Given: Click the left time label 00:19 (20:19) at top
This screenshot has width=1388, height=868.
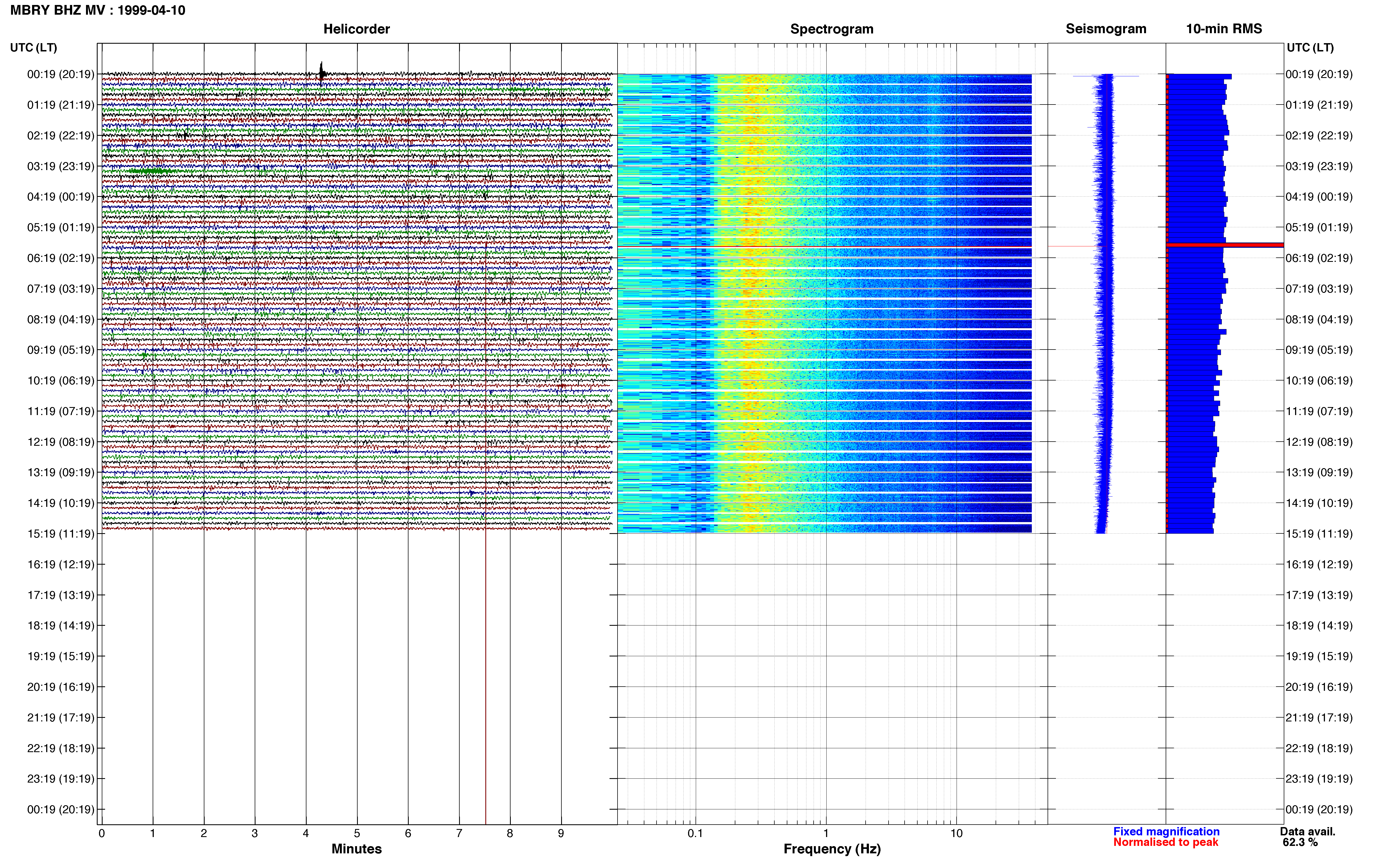Looking at the screenshot, I should pyautogui.click(x=61, y=74).
